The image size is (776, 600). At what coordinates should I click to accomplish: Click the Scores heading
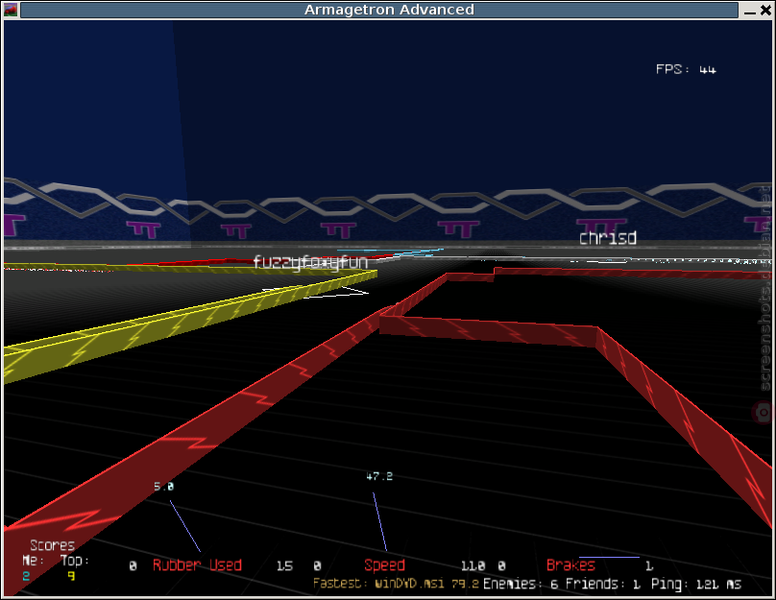coord(52,546)
